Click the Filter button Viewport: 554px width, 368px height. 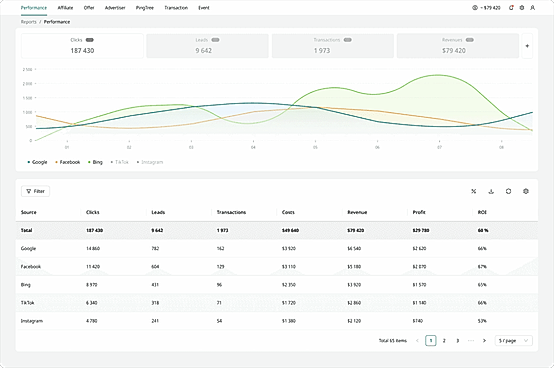coord(35,191)
